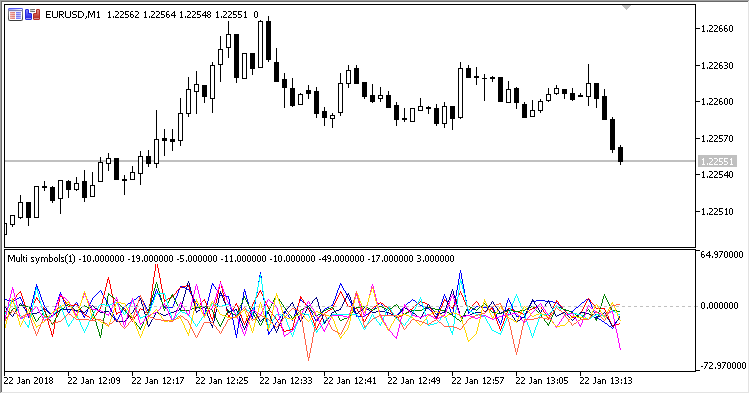This screenshot has width=750, height=394.
Task: Click the 0.000000 indicator zero level label
Action: pyautogui.click(x=719, y=306)
